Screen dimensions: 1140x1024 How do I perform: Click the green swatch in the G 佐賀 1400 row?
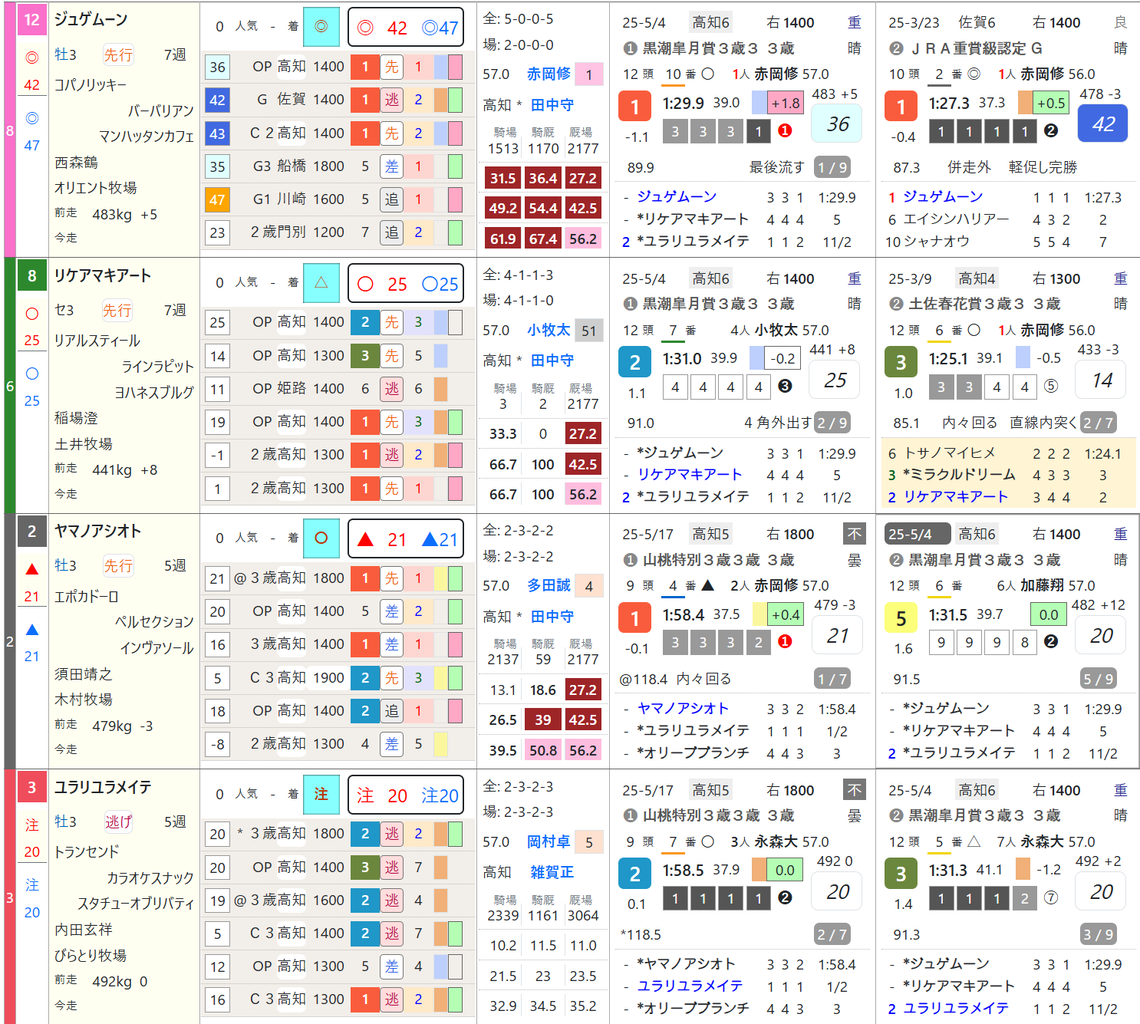pos(455,100)
